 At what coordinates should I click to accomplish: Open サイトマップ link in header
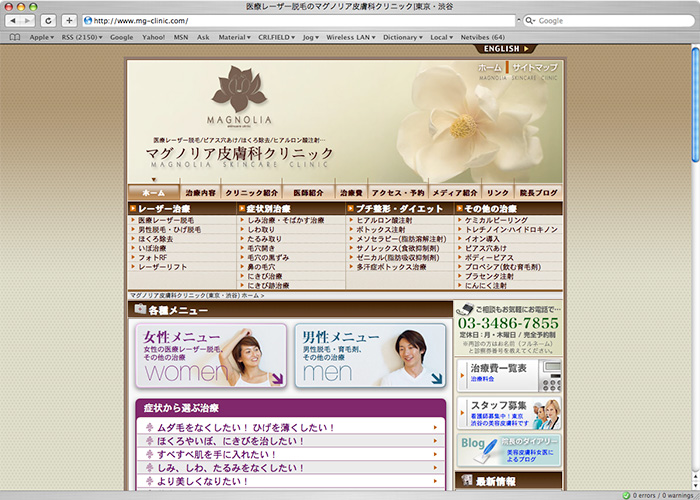(x=535, y=68)
